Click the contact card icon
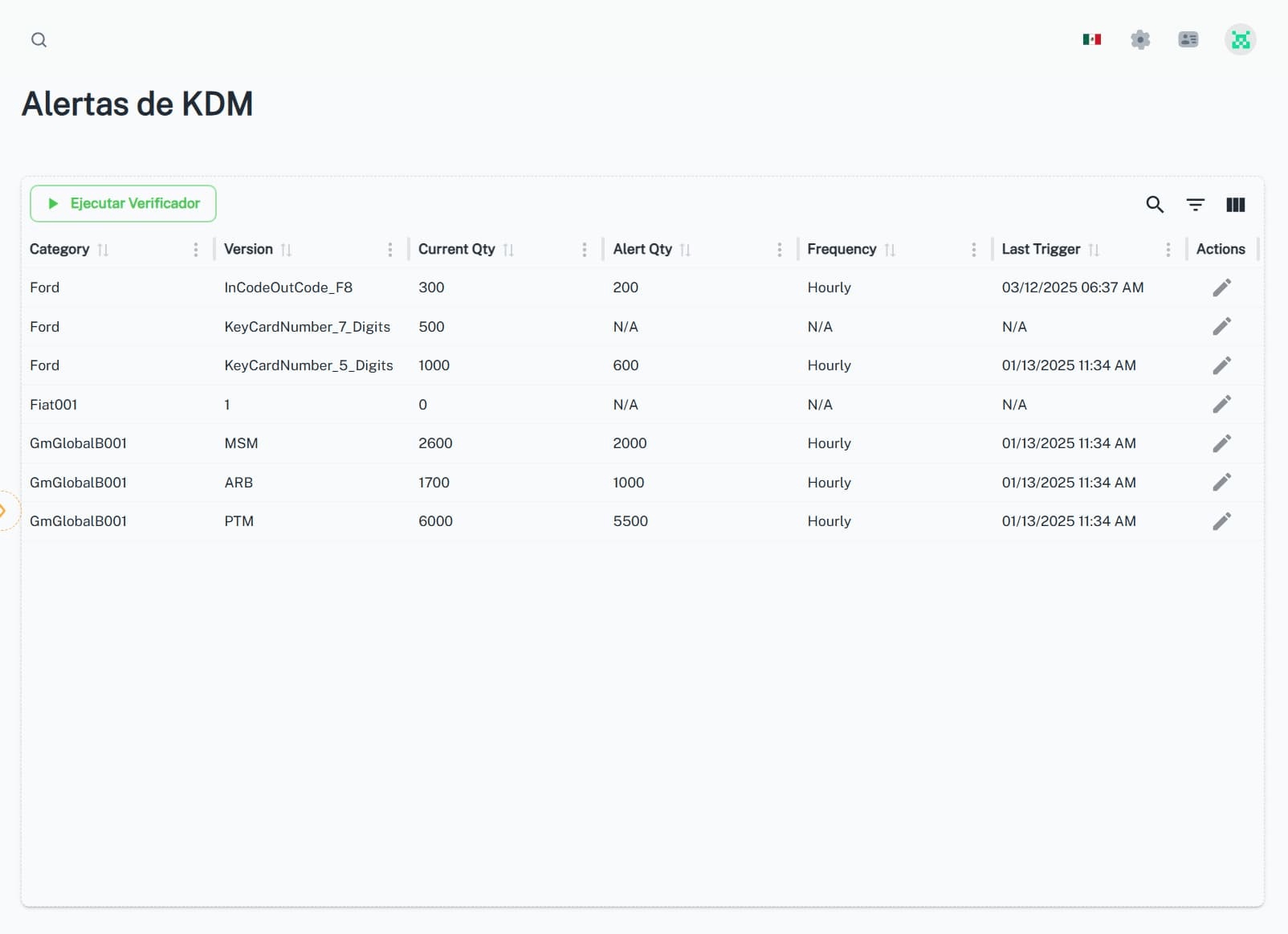Screen dimensions: 1288x934 click(1188, 39)
